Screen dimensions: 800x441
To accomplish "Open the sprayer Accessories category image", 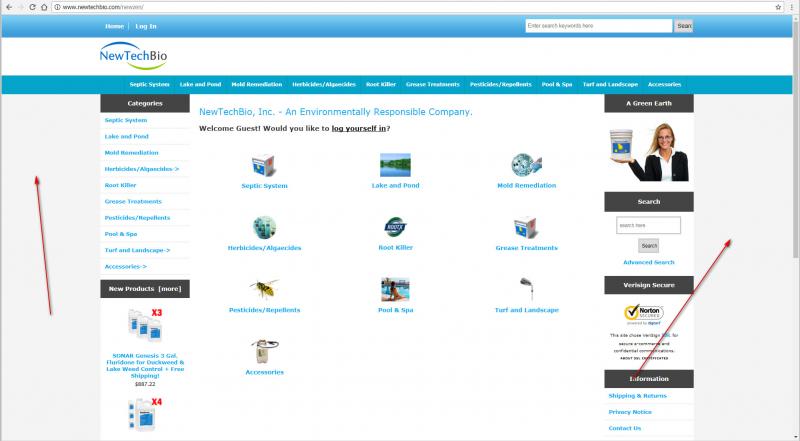I will [x=264, y=351].
